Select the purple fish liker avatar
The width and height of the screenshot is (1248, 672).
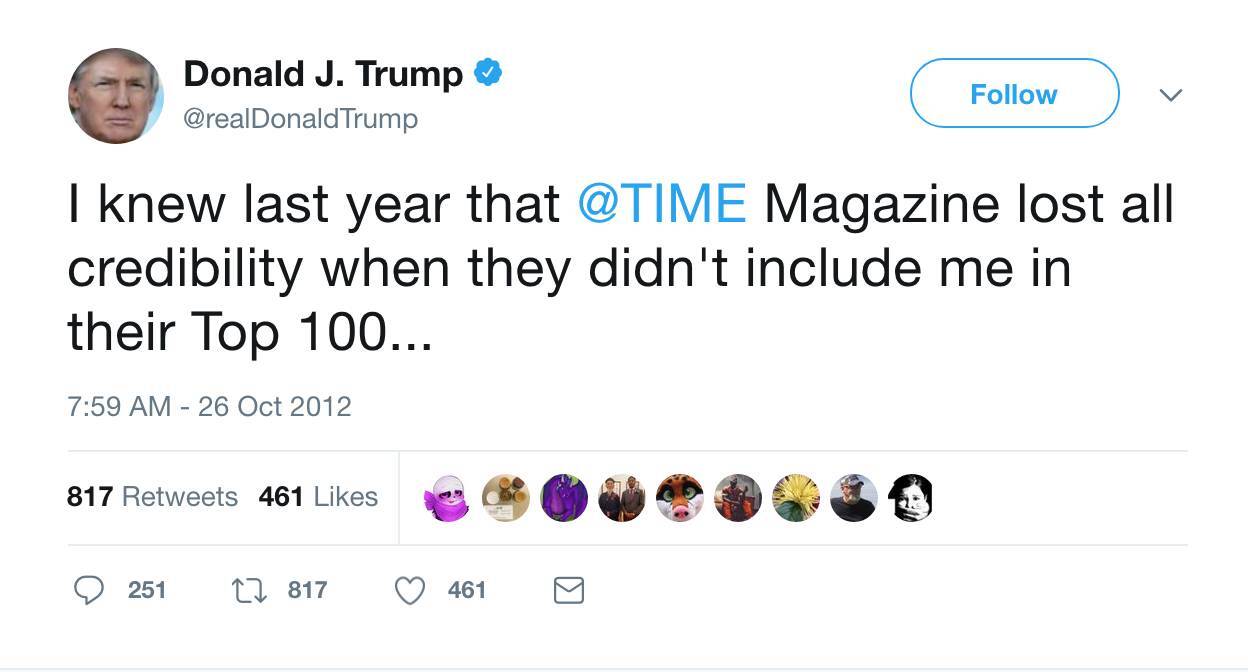(447, 497)
